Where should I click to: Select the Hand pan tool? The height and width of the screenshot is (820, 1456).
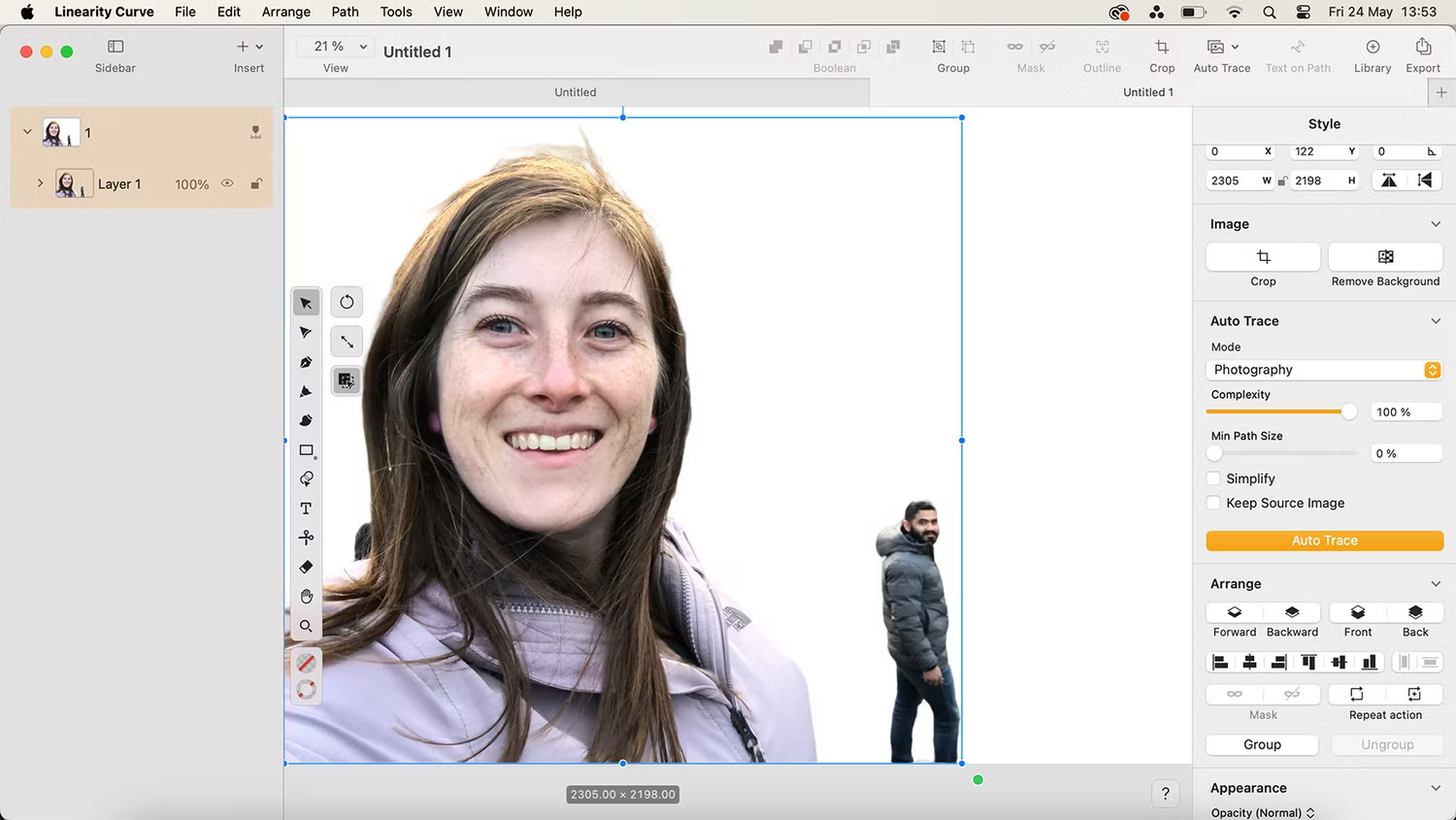(306, 596)
